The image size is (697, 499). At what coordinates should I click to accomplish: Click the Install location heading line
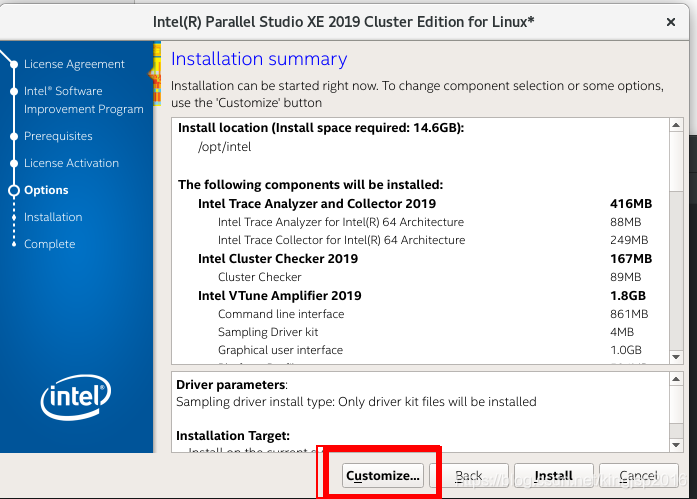point(321,128)
